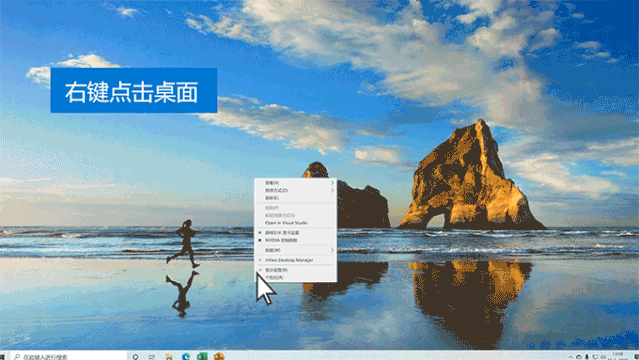Open the 排序方式(O) submenu

tap(295, 190)
